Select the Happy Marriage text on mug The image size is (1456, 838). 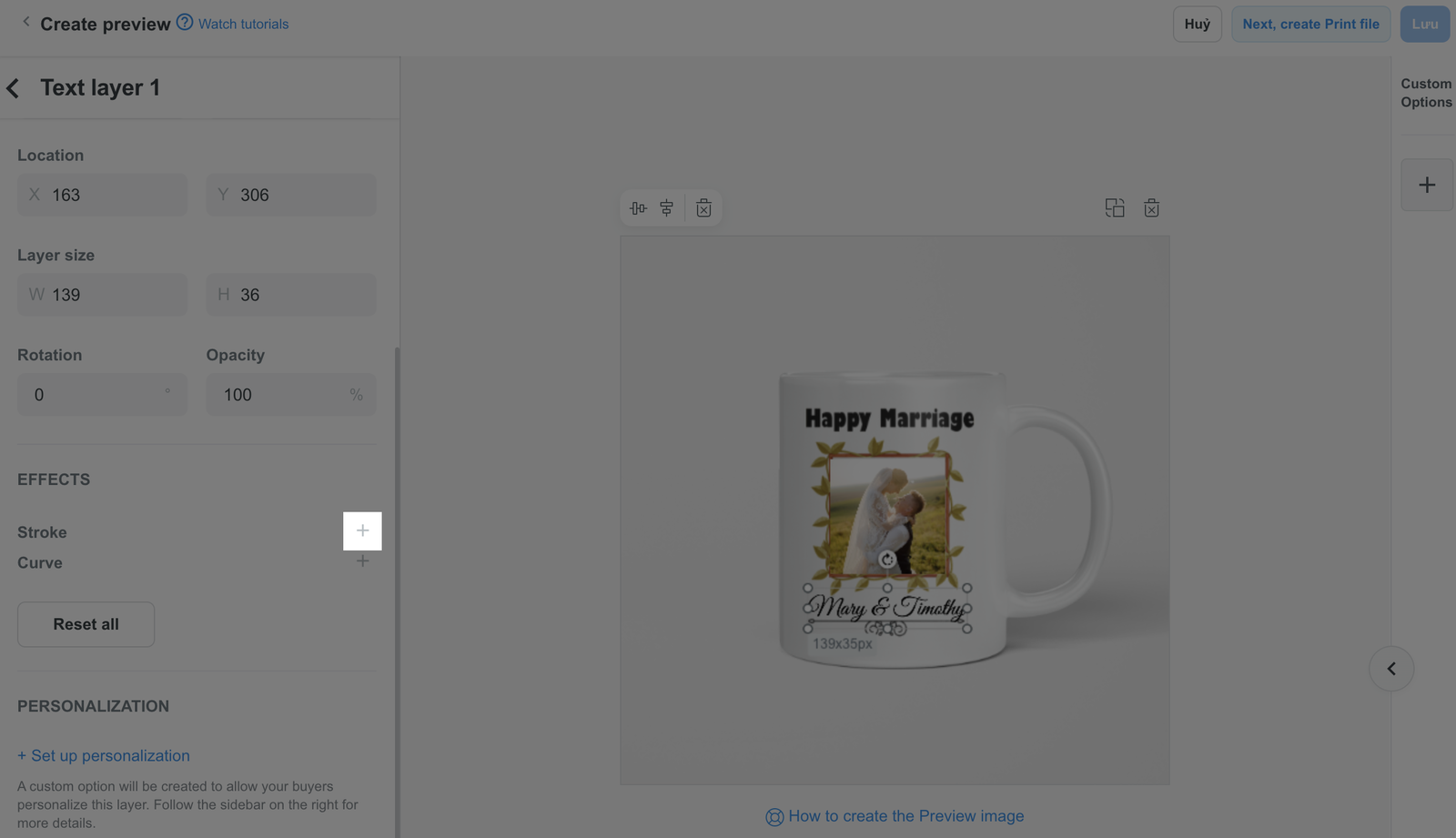click(x=889, y=419)
